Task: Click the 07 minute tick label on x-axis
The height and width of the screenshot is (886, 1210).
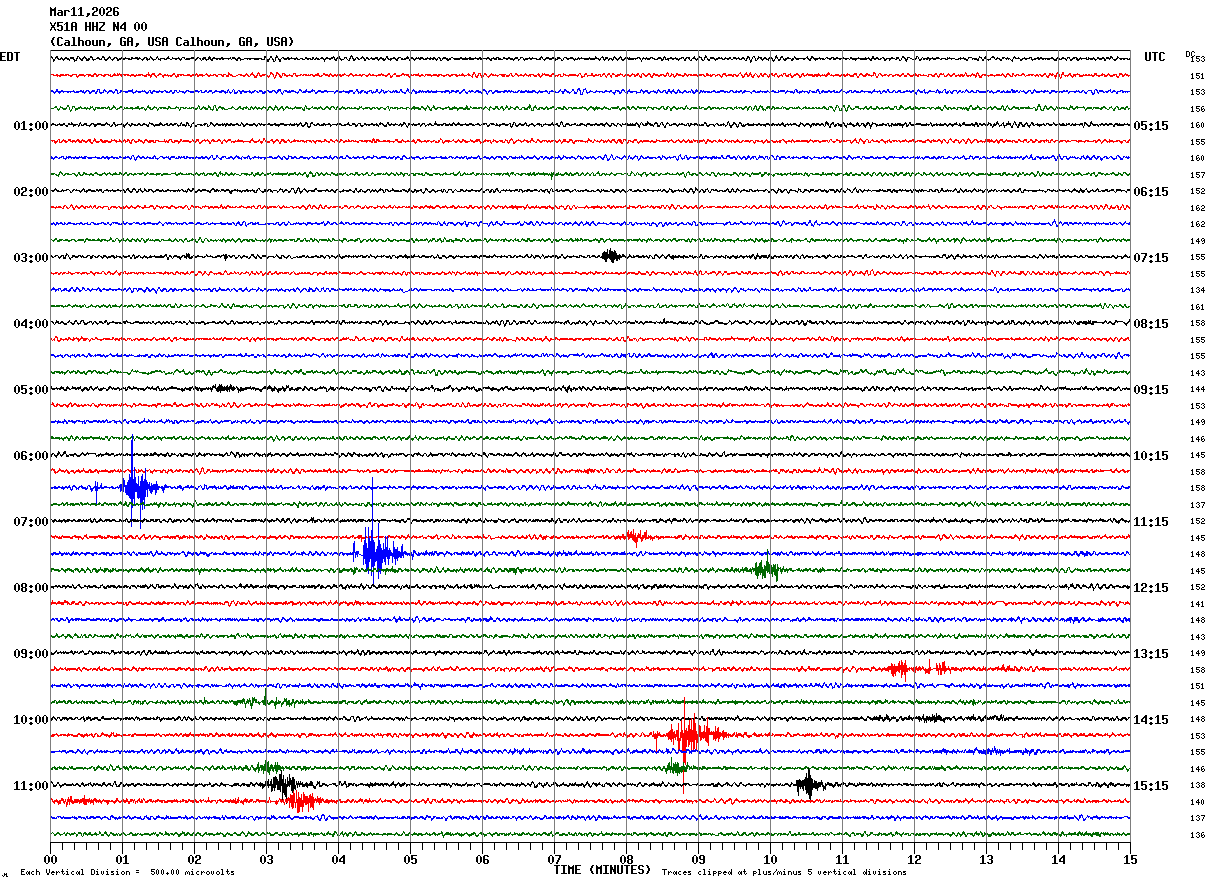Action: click(554, 859)
